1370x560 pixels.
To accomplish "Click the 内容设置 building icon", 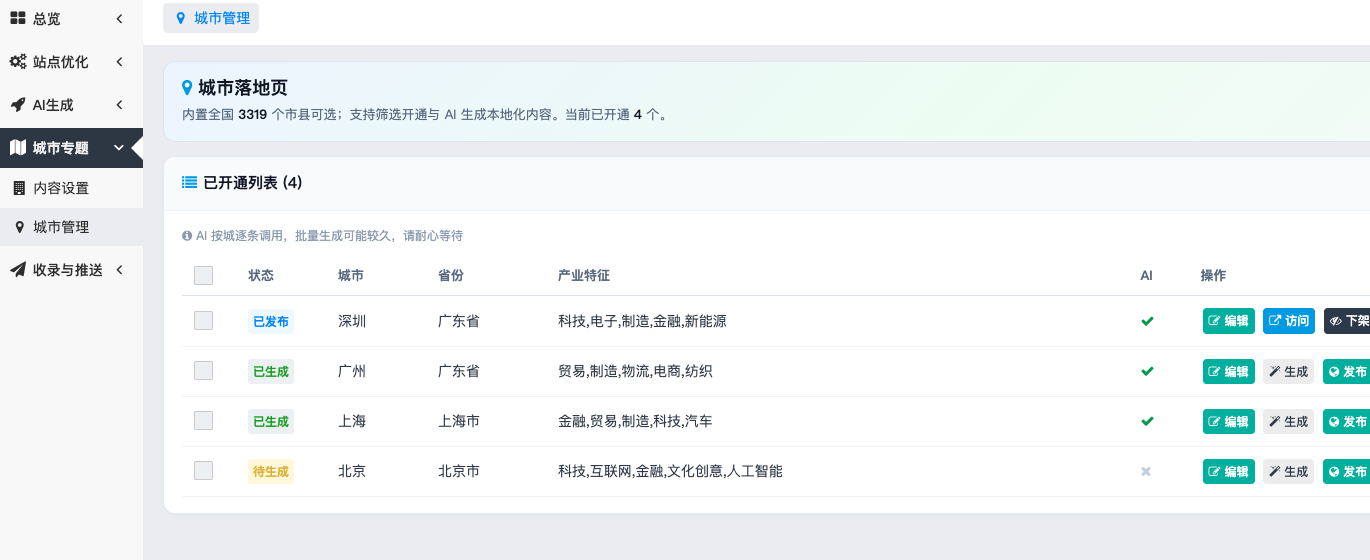I will (18, 188).
